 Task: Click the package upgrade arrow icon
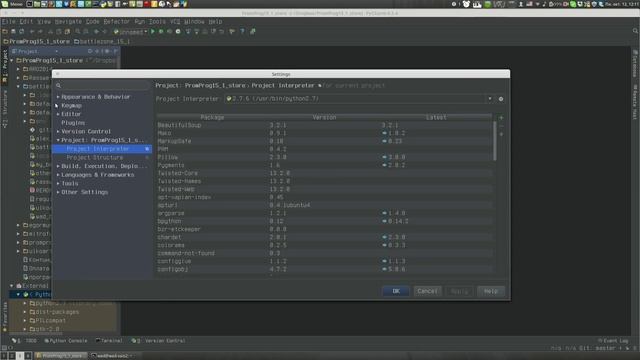click(501, 134)
